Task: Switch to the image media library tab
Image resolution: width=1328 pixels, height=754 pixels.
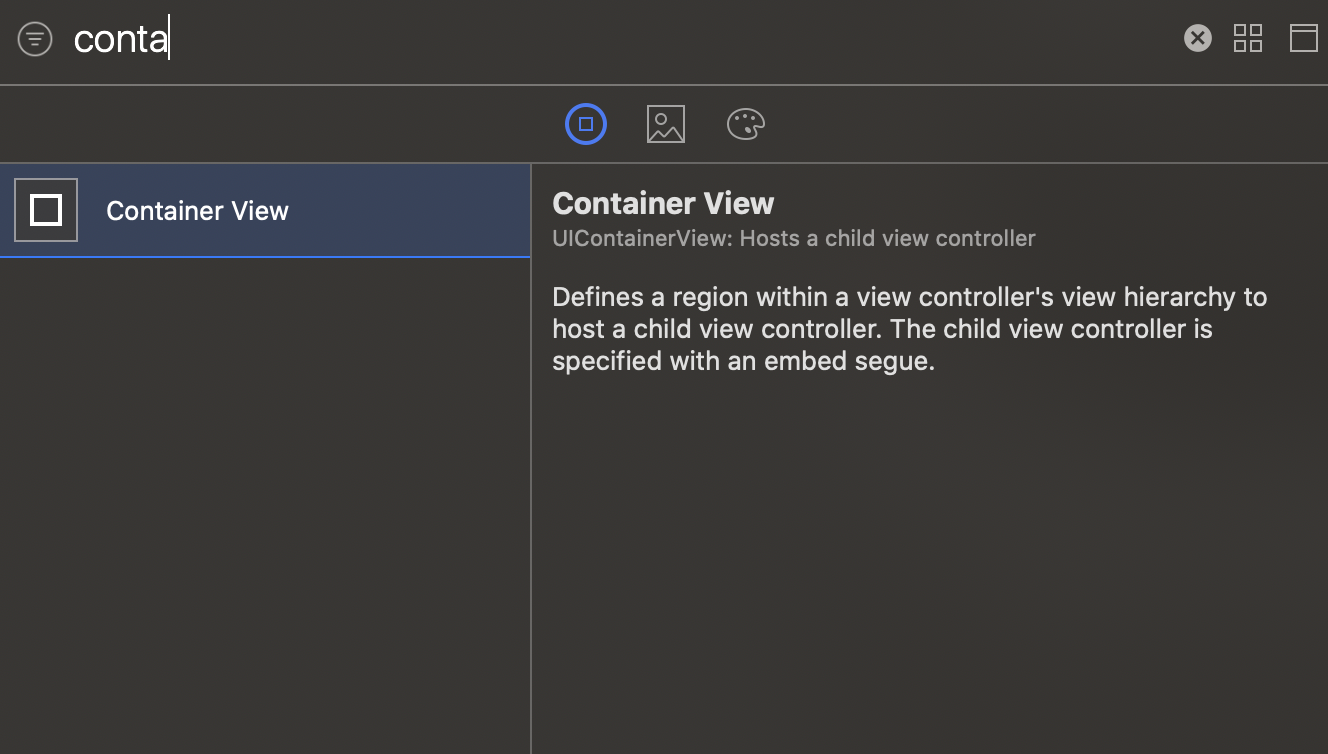Action: 666,124
